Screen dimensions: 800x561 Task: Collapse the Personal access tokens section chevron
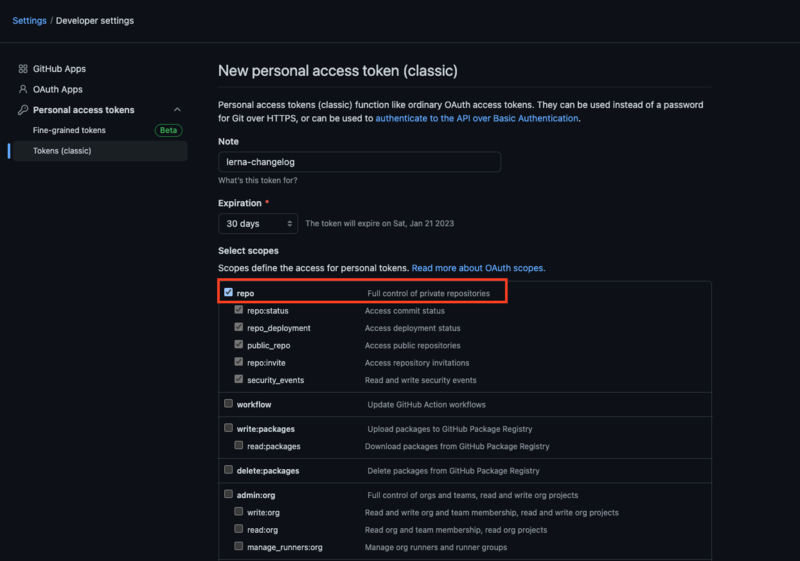tap(177, 110)
